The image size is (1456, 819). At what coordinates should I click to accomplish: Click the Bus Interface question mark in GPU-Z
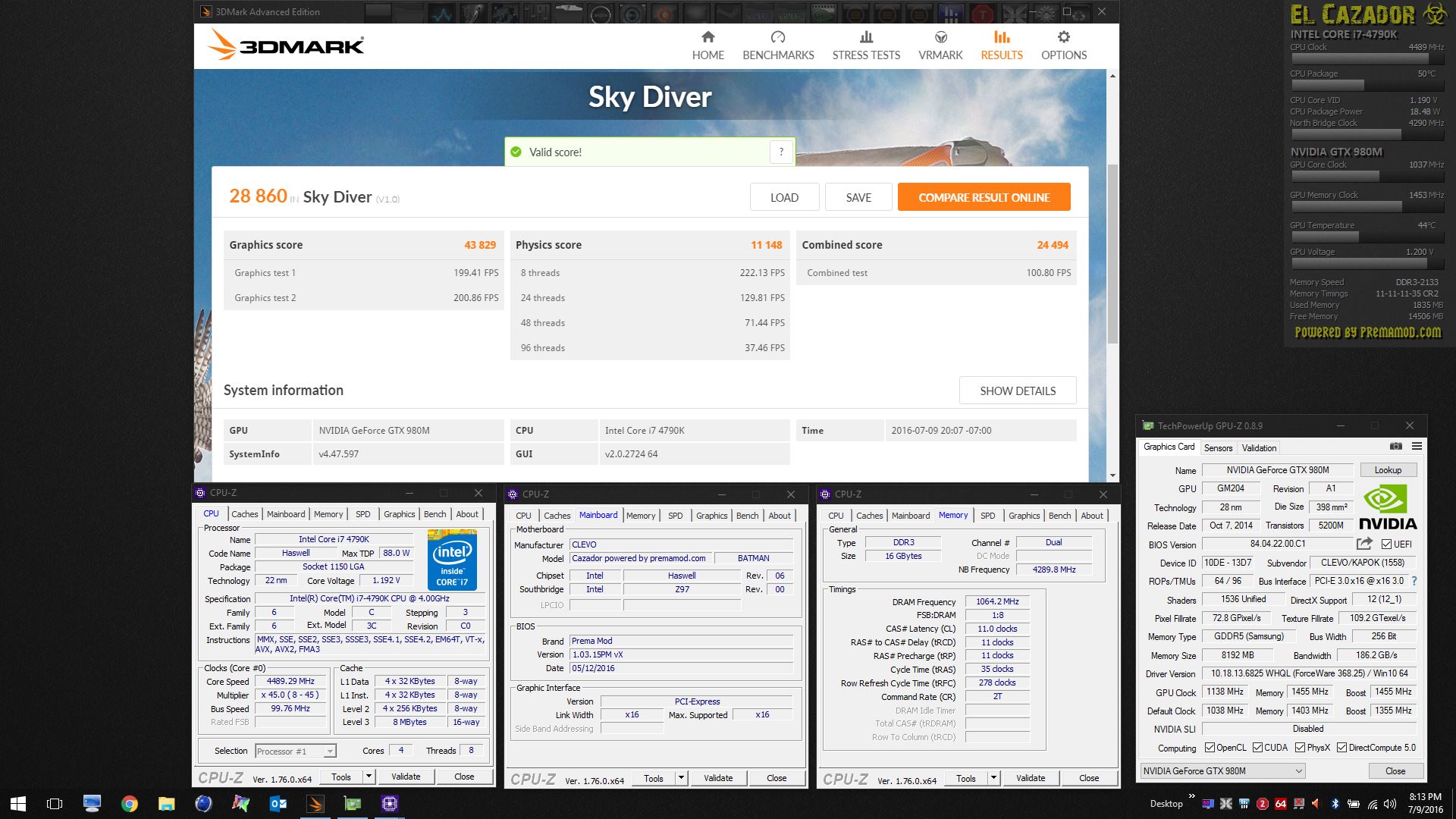pyautogui.click(x=1414, y=581)
